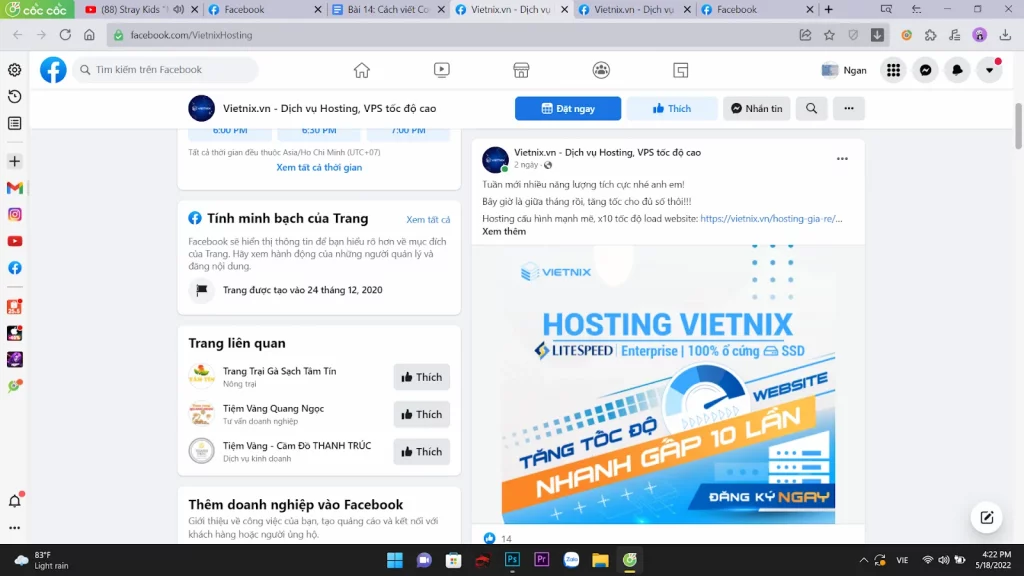Viewport: 1024px width, 576px height.
Task: Open the Facebook menu grid icon
Action: pyautogui.click(x=893, y=70)
